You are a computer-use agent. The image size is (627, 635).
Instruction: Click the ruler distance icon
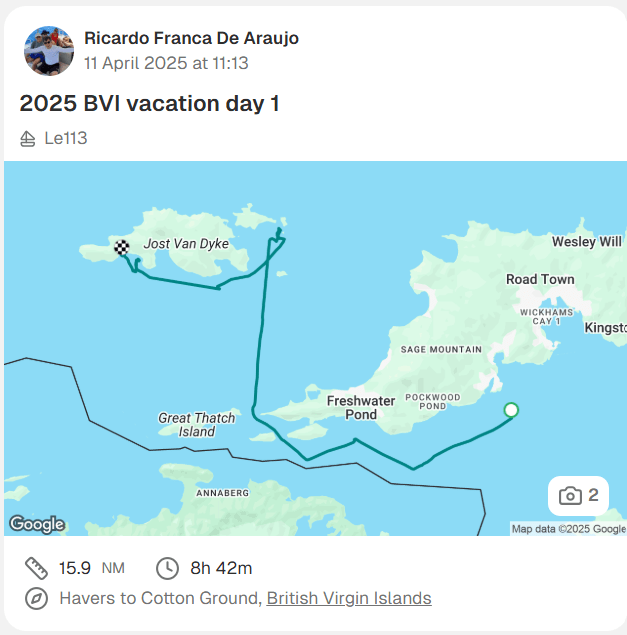click(37, 568)
